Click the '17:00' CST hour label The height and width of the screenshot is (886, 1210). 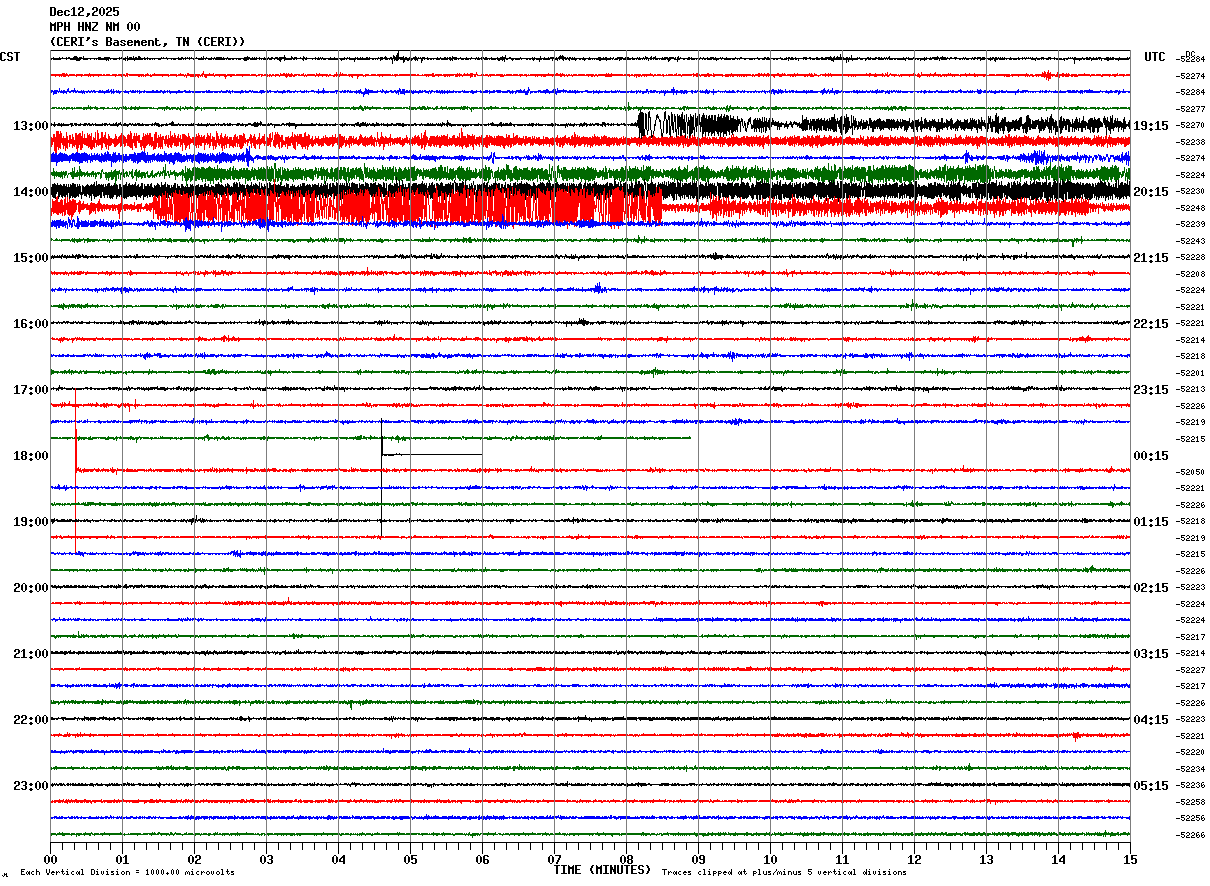coord(31,390)
